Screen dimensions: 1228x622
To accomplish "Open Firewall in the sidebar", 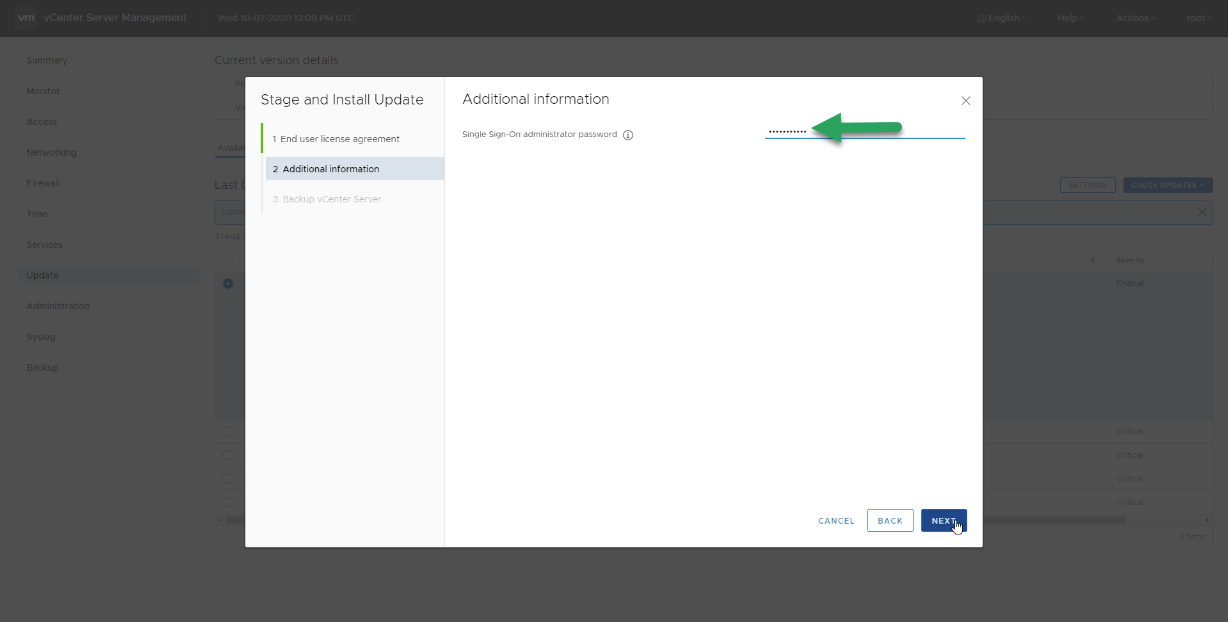I will (x=43, y=183).
